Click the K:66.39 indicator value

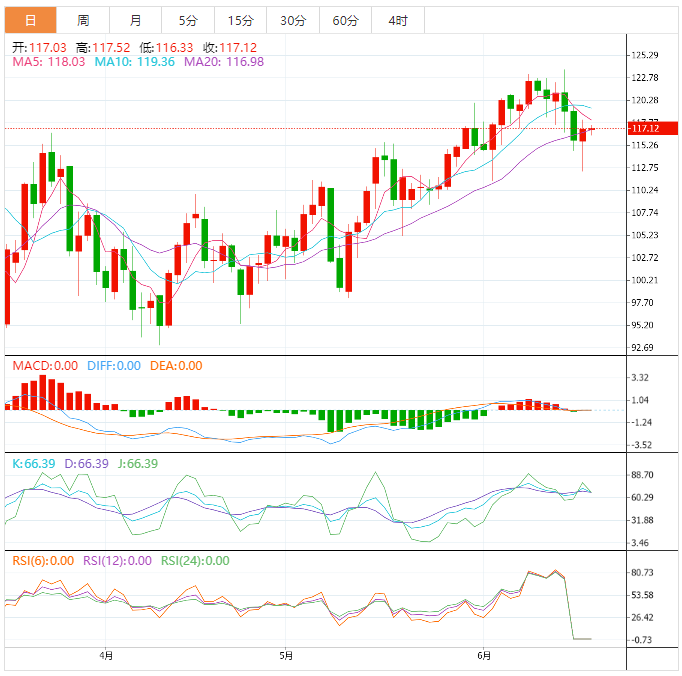[x=34, y=464]
